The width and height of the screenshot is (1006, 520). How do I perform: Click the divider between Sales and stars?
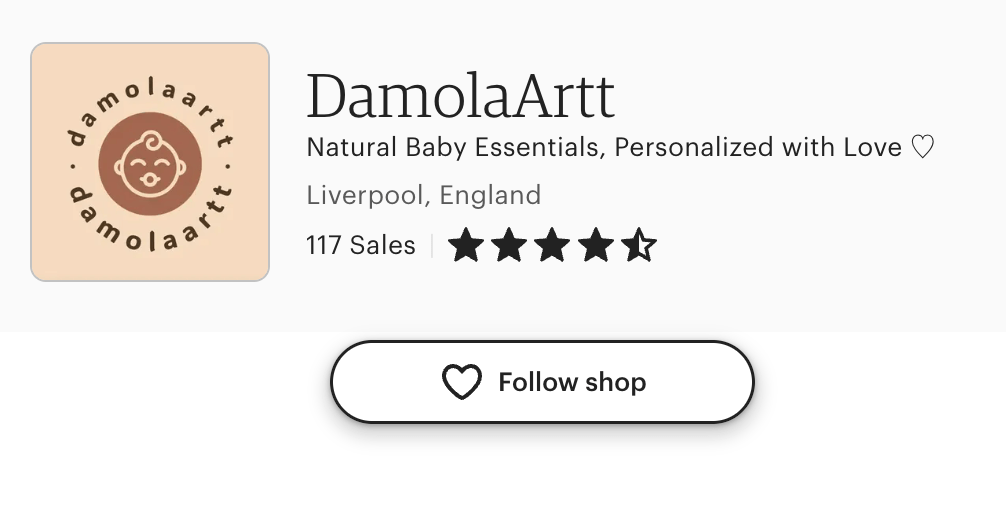pos(432,245)
